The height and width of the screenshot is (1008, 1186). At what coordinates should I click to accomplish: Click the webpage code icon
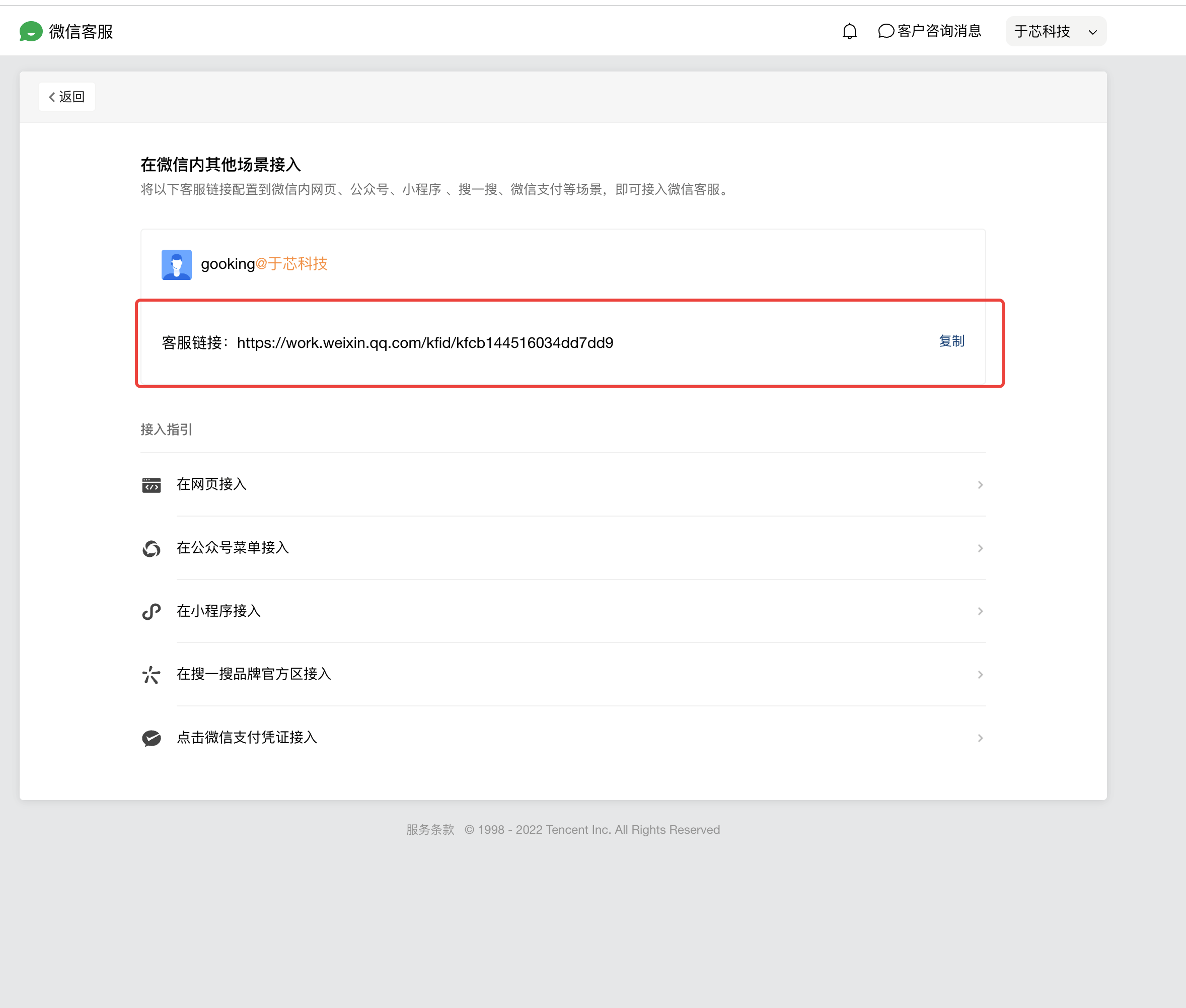pyautogui.click(x=152, y=485)
